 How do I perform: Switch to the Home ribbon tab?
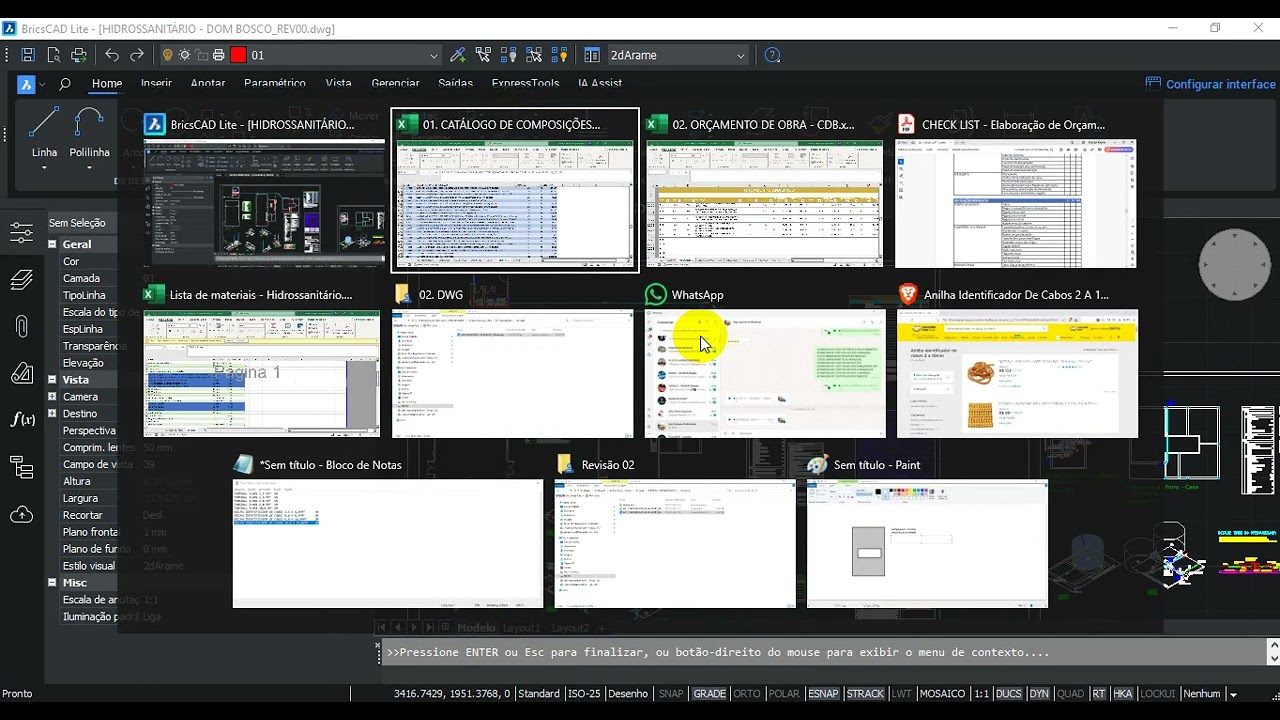pyautogui.click(x=107, y=84)
